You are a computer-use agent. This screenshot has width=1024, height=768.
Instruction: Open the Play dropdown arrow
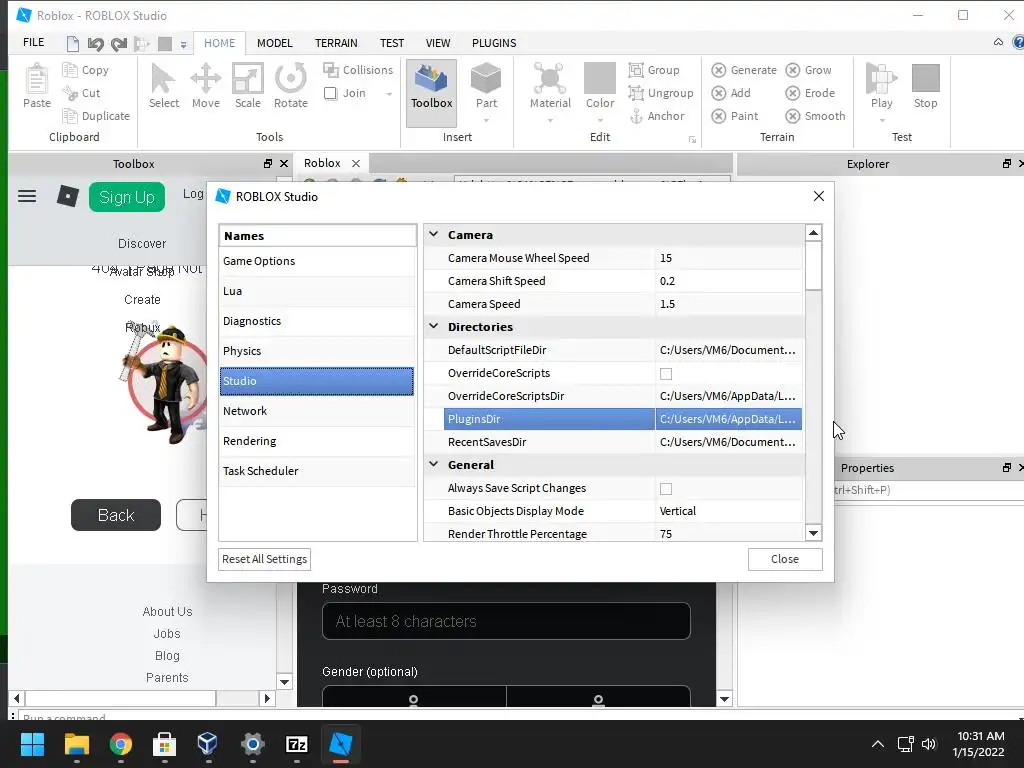(x=881, y=120)
